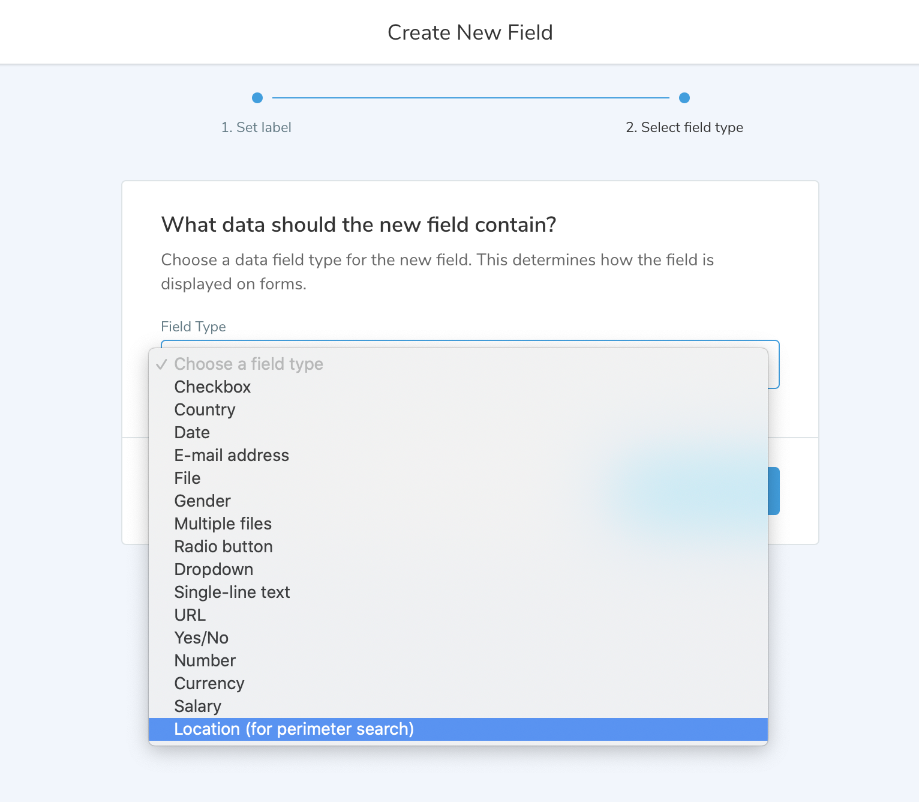Choose Radio button field type
The image size is (919, 802).
point(223,547)
